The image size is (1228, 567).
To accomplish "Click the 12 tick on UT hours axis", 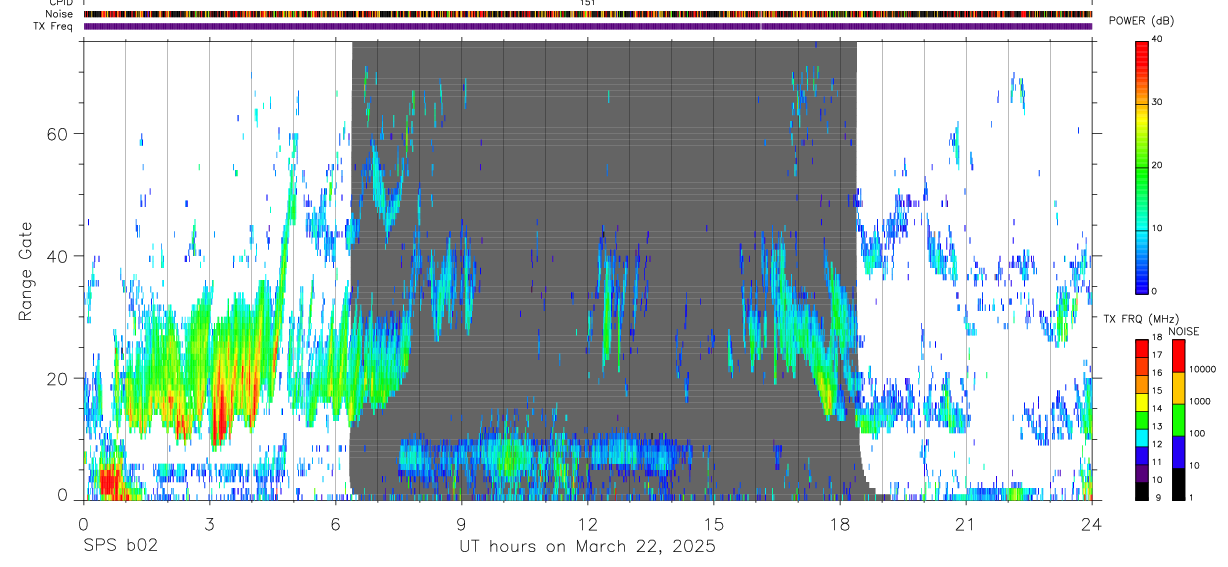I will click(x=587, y=524).
